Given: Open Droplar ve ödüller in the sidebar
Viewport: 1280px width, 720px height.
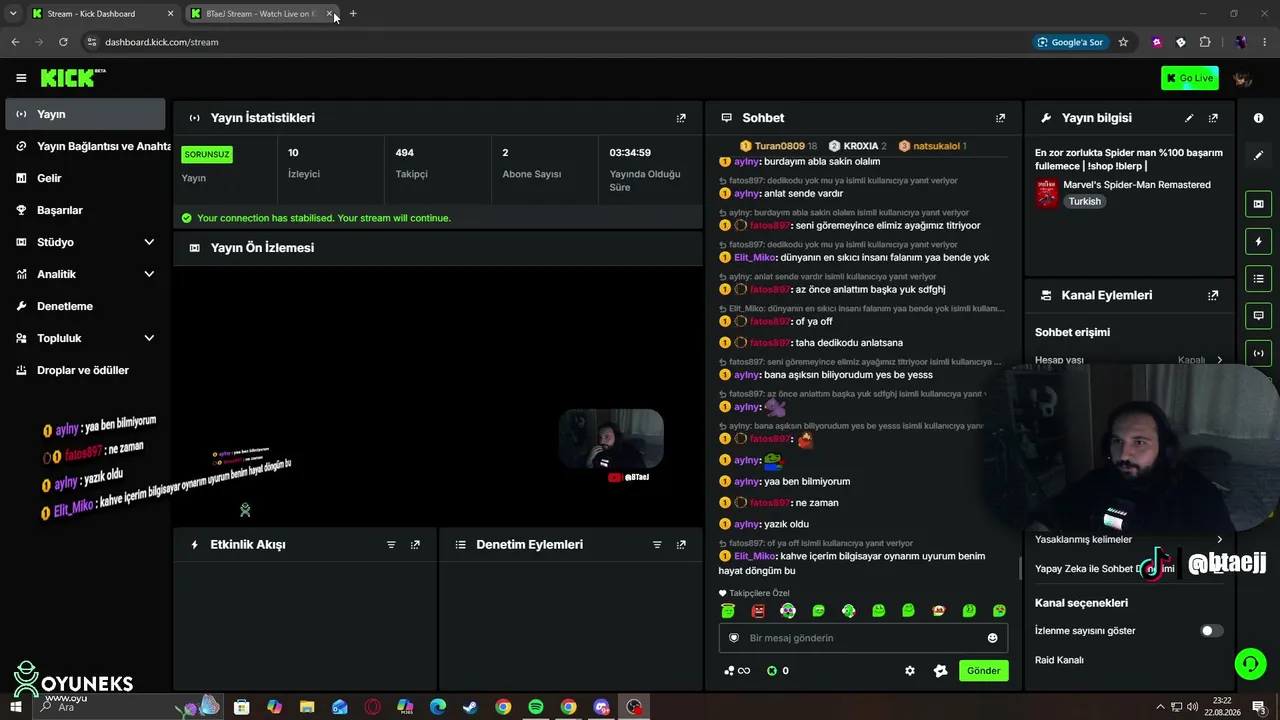Looking at the screenshot, I should point(85,370).
